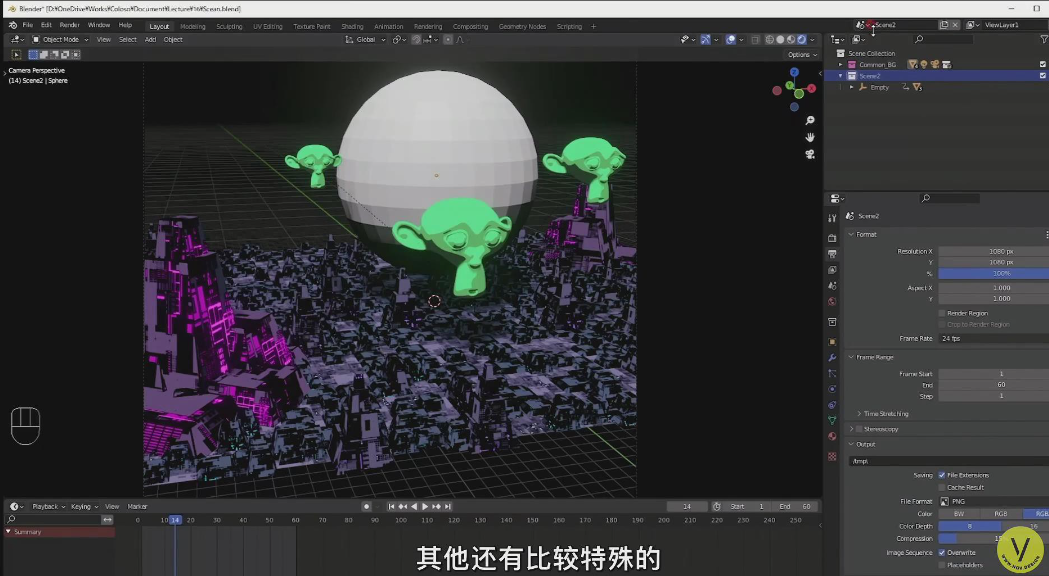The width and height of the screenshot is (1049, 576).
Task: Open the zoom view magnifier gizmo
Action: [x=809, y=120]
